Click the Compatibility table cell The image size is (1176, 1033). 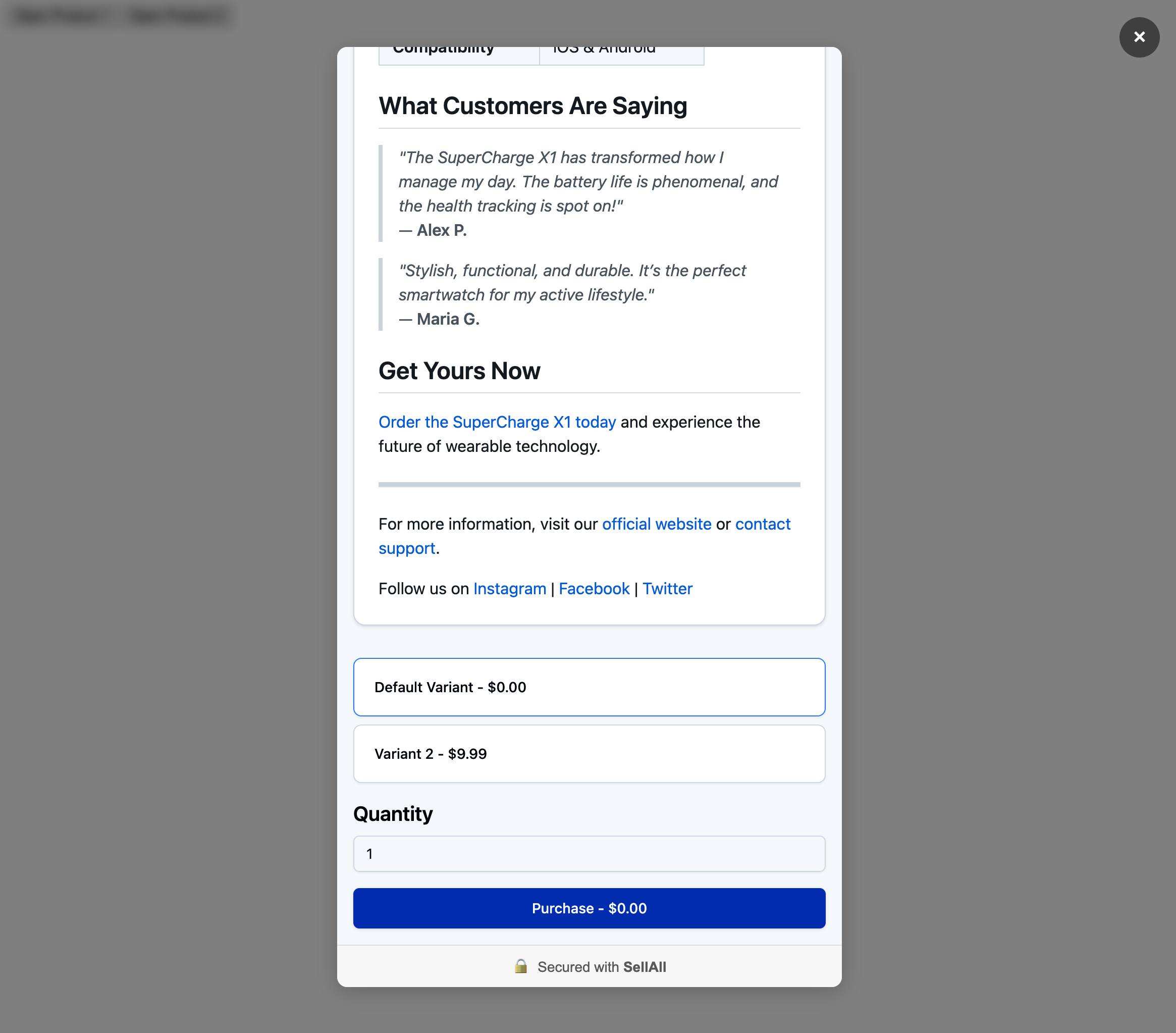click(459, 54)
